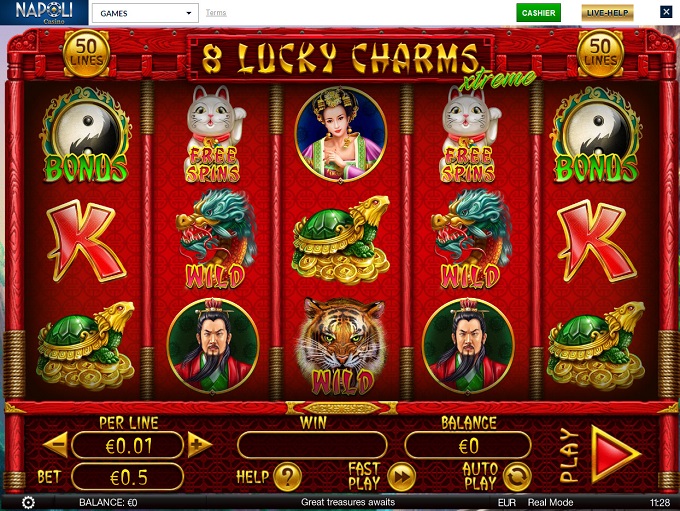Viewport: 680px width, 511px height.
Task: Toggle Fast Play mode
Action: click(x=401, y=477)
